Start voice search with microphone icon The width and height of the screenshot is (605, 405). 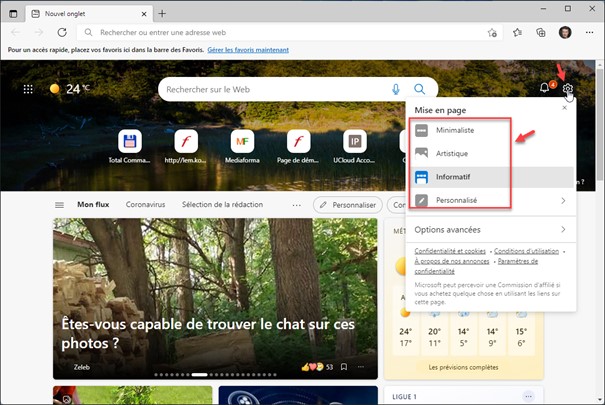[397, 89]
